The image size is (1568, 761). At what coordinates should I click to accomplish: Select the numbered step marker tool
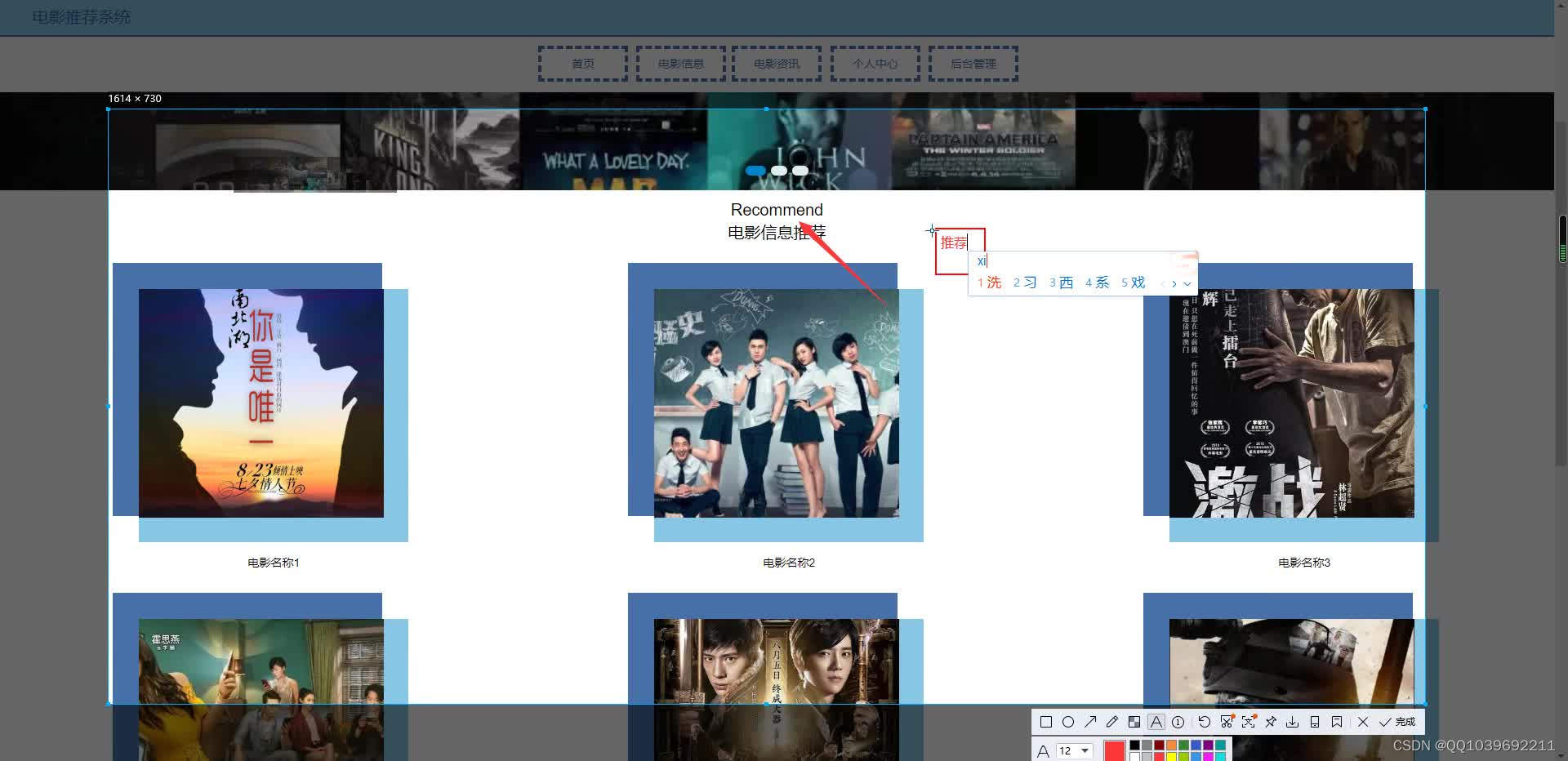(x=1178, y=722)
